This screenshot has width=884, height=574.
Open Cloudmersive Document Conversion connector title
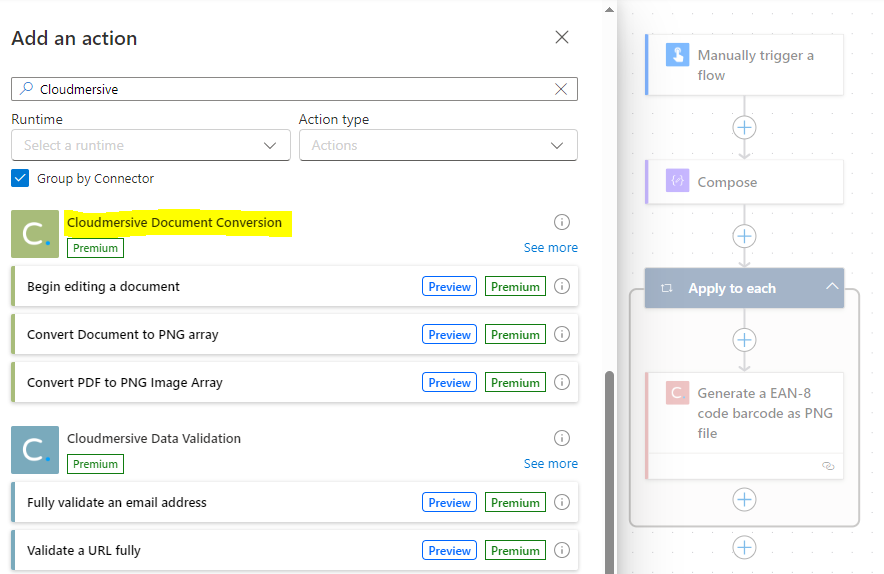(x=174, y=223)
